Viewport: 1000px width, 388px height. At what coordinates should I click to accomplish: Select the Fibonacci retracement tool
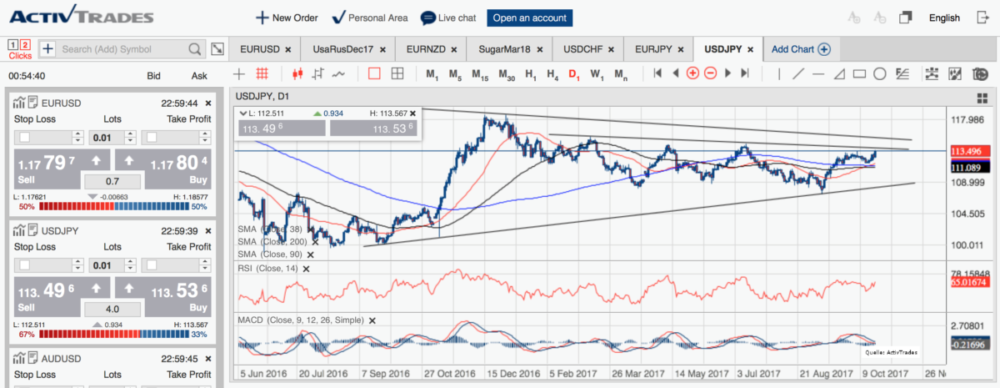point(902,74)
